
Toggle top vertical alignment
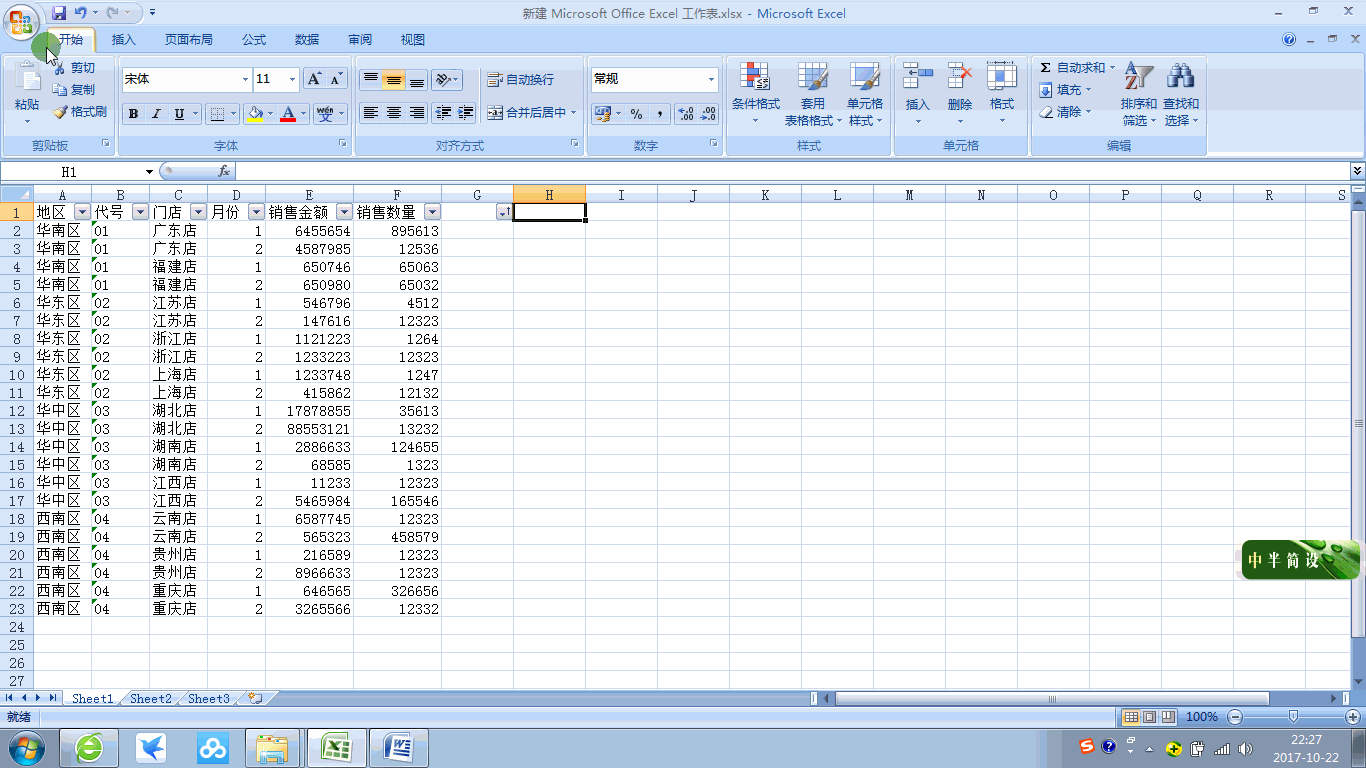(x=370, y=80)
